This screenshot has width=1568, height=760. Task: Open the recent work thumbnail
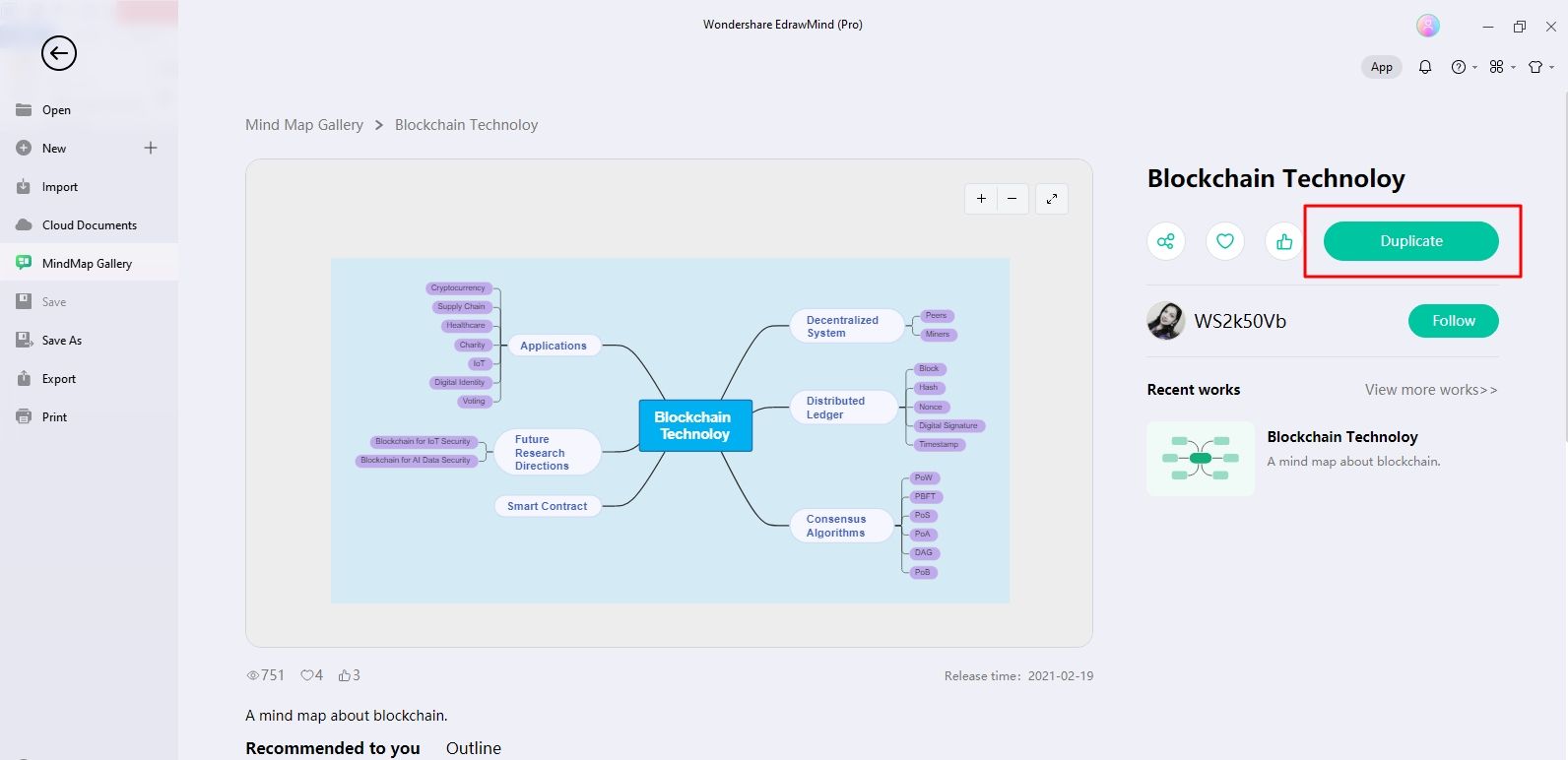(1201, 459)
